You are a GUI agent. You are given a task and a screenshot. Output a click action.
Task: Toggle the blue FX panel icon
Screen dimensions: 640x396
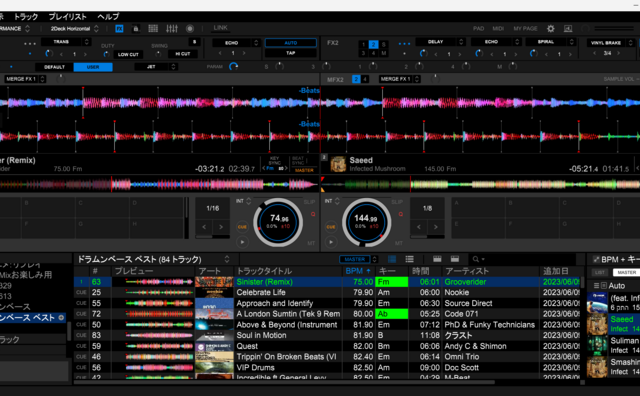pos(119,29)
